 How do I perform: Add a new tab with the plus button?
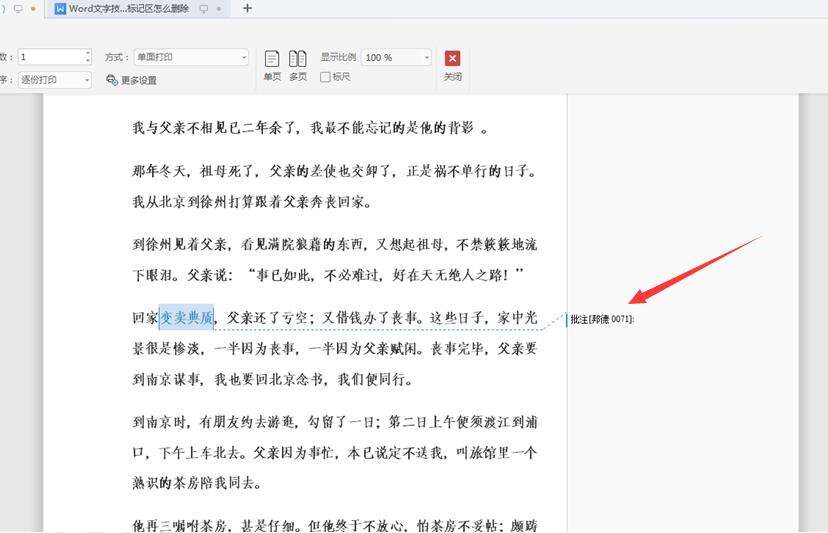pyautogui.click(x=247, y=8)
